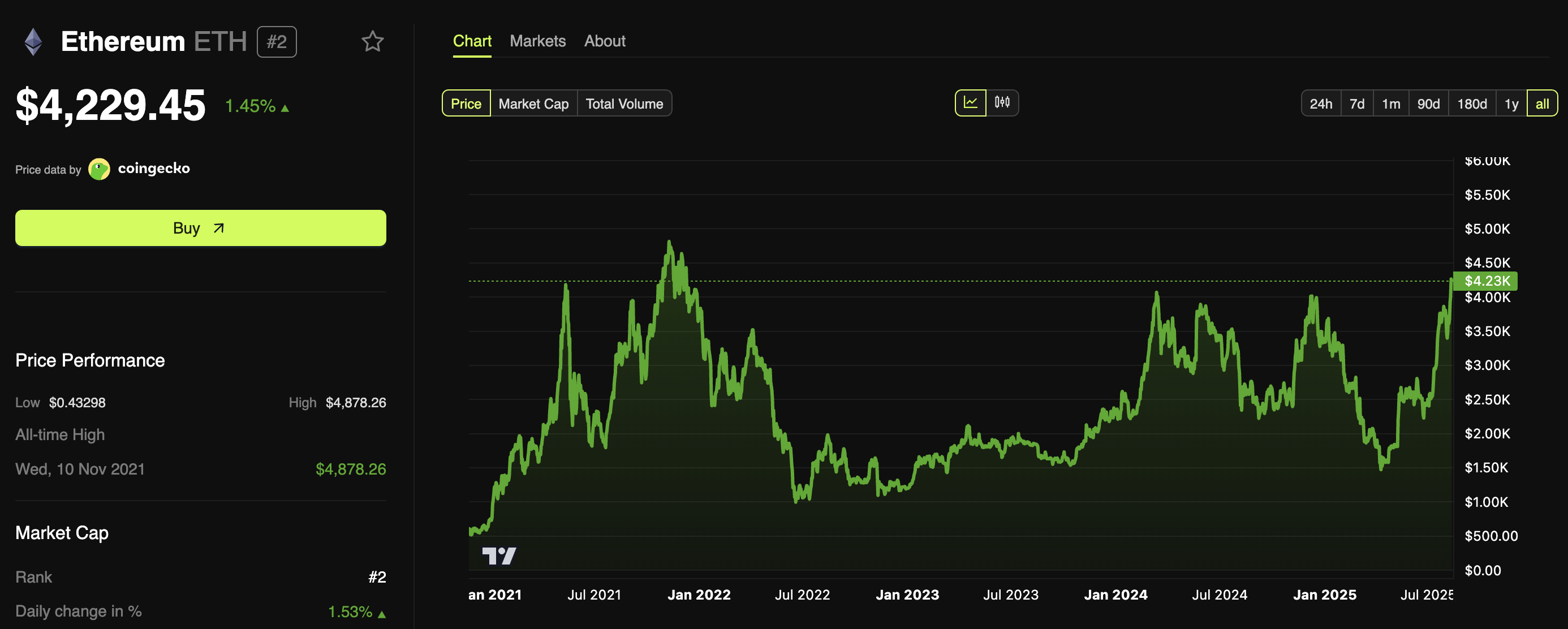Click the Ethereum diamond logo
The height and width of the screenshot is (629, 1568).
(33, 42)
